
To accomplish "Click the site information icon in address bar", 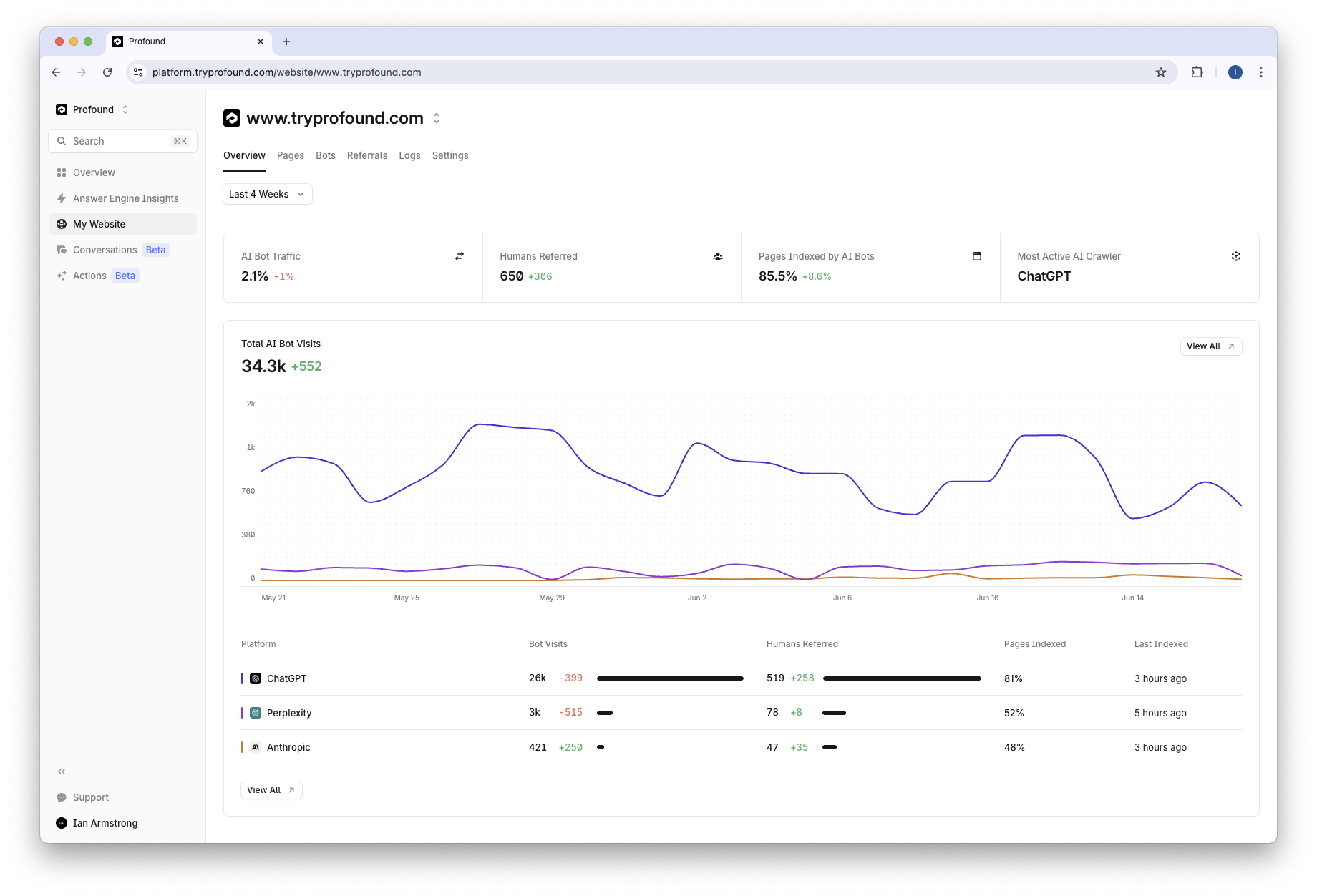I will coord(139,72).
